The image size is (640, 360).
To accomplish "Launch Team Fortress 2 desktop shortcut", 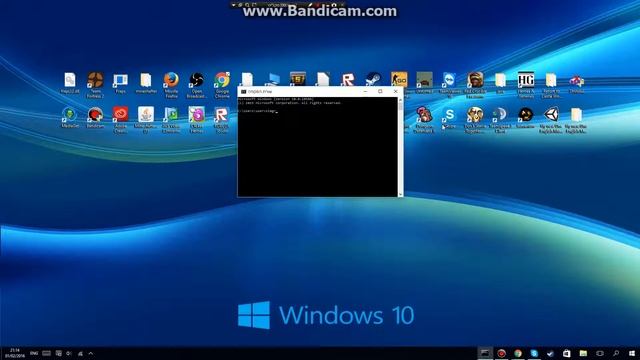I will tap(95, 84).
